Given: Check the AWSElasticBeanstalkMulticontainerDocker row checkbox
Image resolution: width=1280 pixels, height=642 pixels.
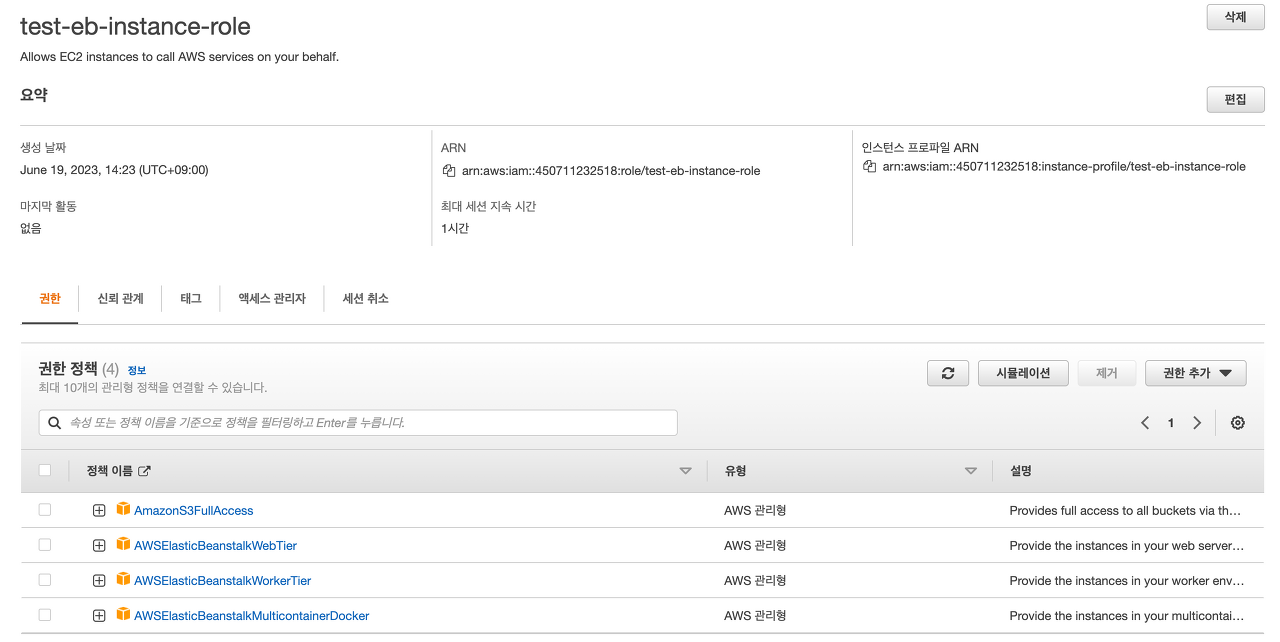Looking at the screenshot, I should pos(44,615).
